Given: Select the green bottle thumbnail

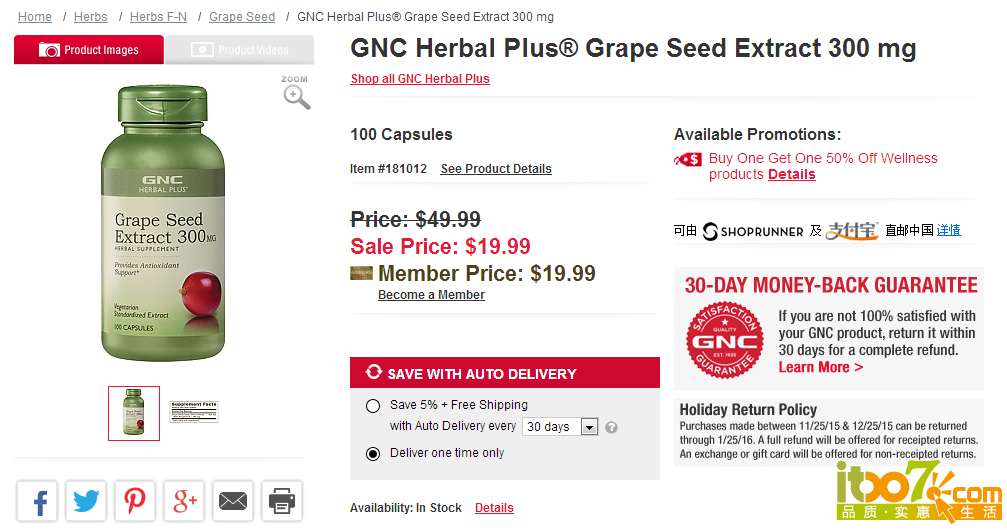Looking at the screenshot, I should point(134,413).
